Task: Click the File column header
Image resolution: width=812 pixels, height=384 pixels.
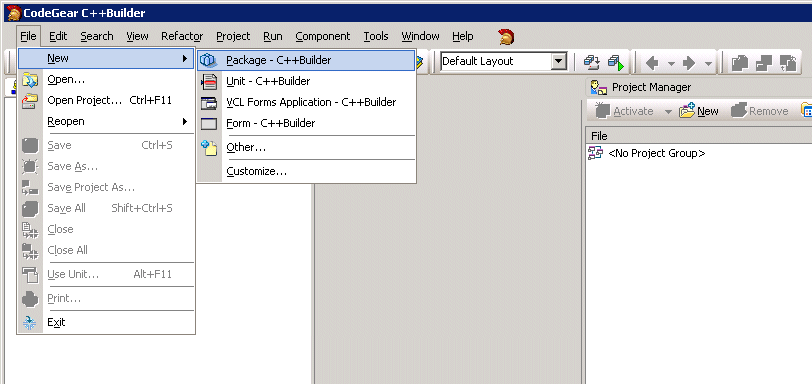Action: tap(699, 136)
